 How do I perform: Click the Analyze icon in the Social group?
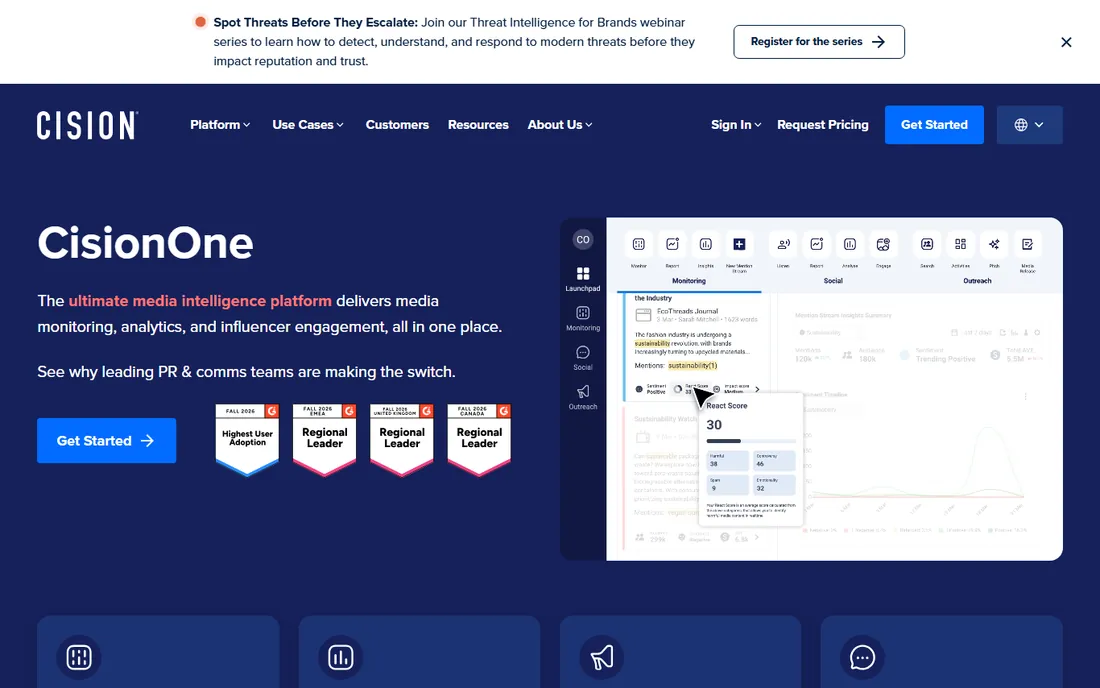pos(850,245)
